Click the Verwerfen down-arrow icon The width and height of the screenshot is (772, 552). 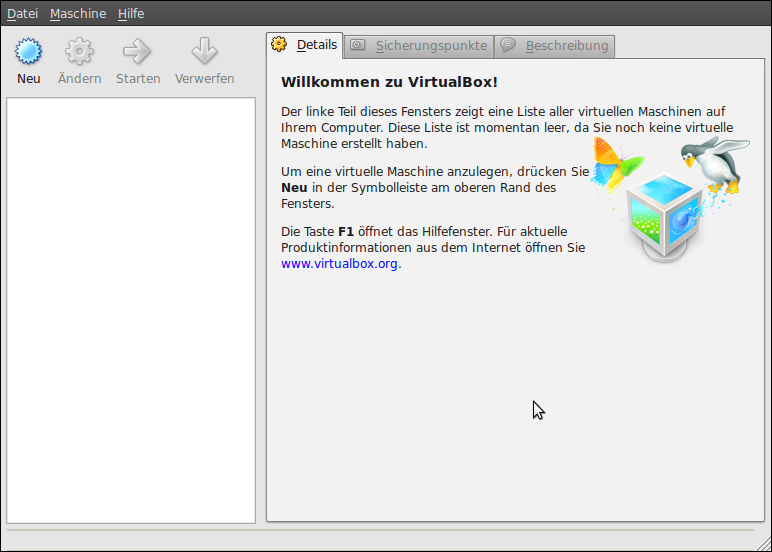(204, 52)
